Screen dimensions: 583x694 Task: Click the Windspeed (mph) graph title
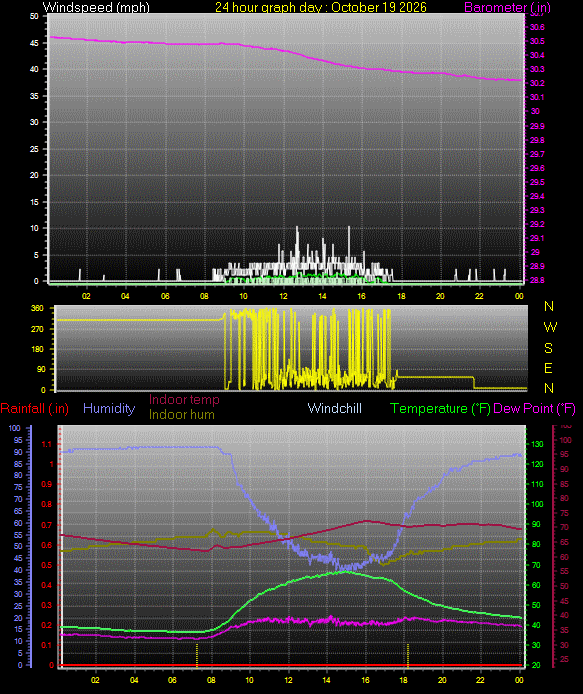(x=96, y=8)
